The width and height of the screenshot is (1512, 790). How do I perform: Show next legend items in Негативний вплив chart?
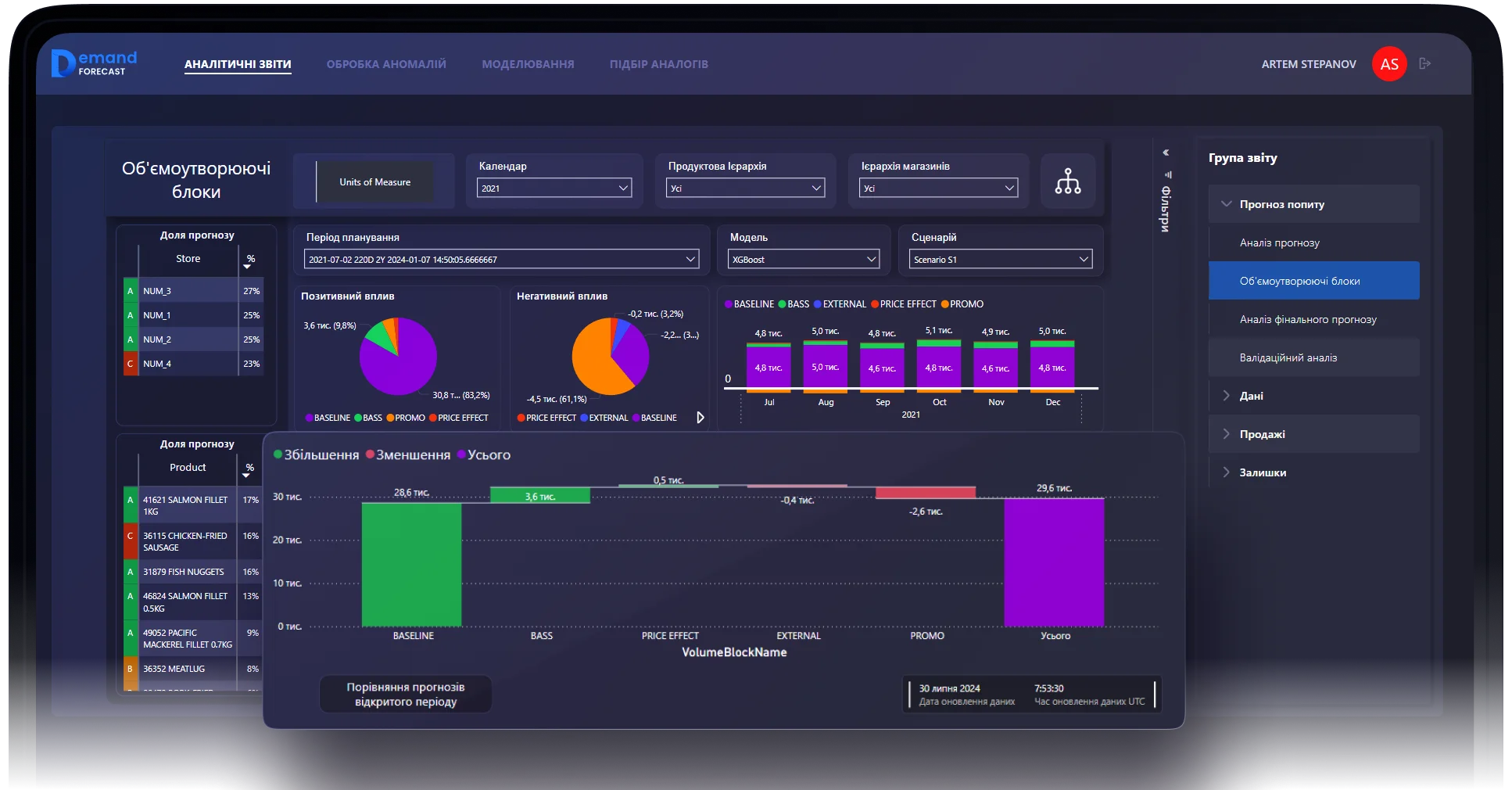pos(700,418)
